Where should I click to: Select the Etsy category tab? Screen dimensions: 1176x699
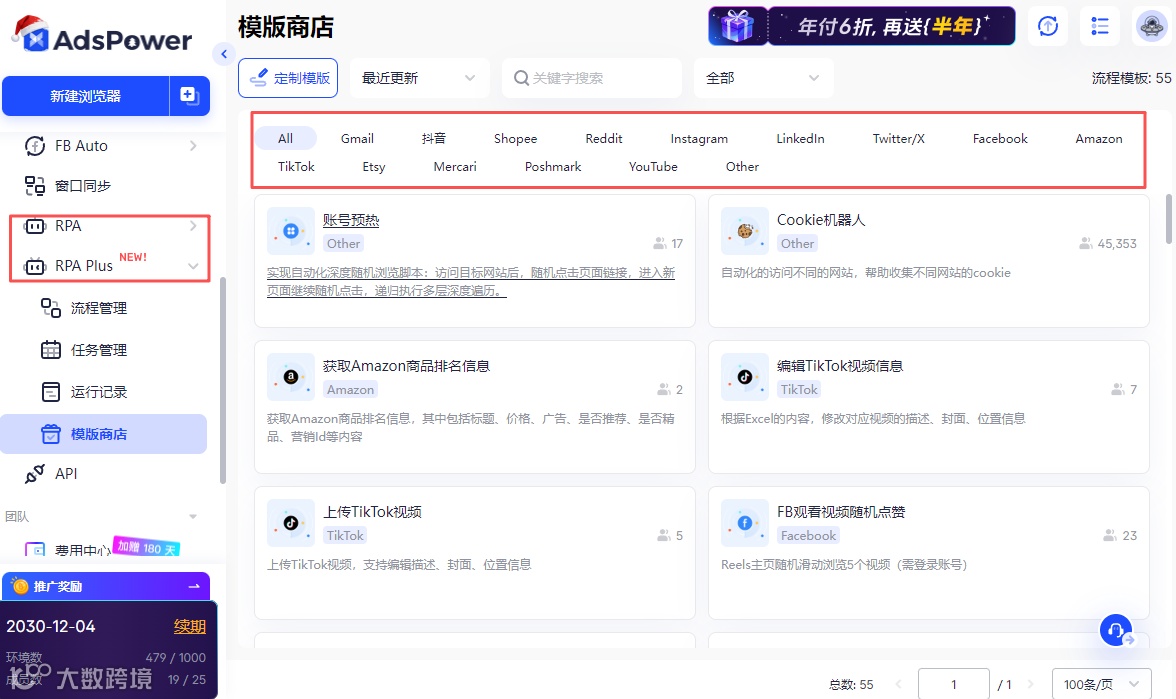click(374, 166)
